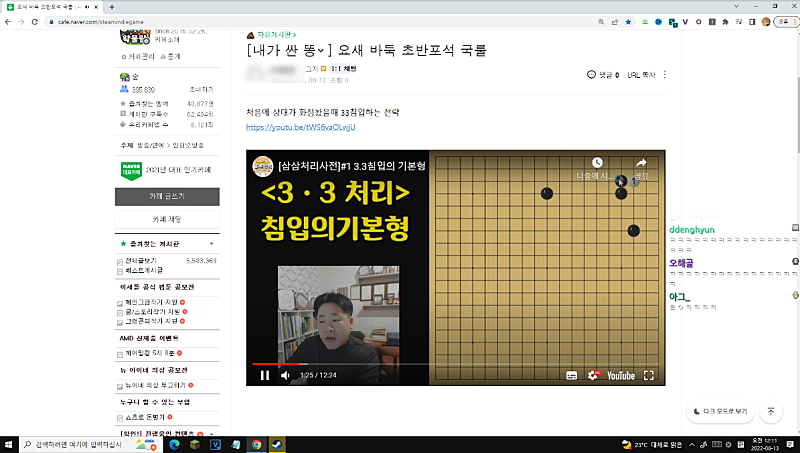The image size is (800, 453).
Task: Click the browser forward arrow
Action: click(21, 22)
